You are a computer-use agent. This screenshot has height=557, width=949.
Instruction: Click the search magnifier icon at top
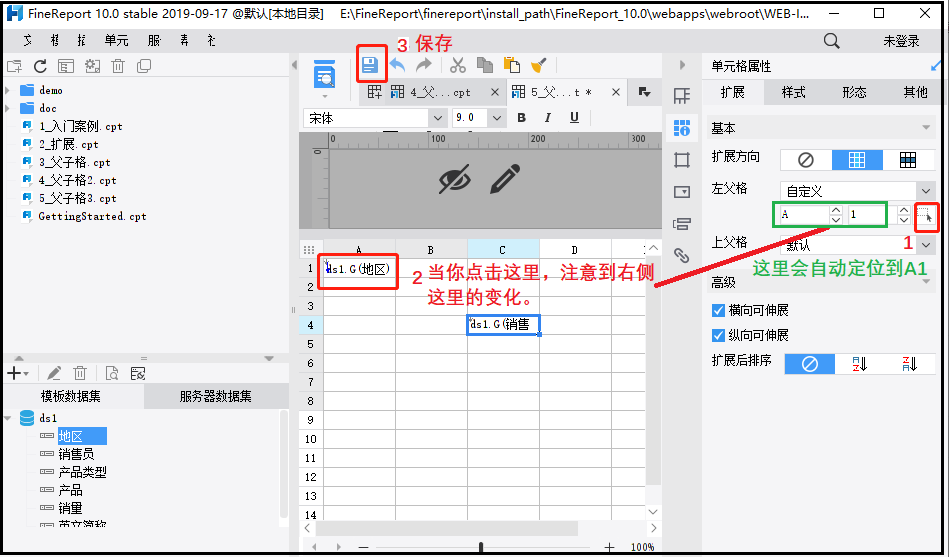pos(831,41)
